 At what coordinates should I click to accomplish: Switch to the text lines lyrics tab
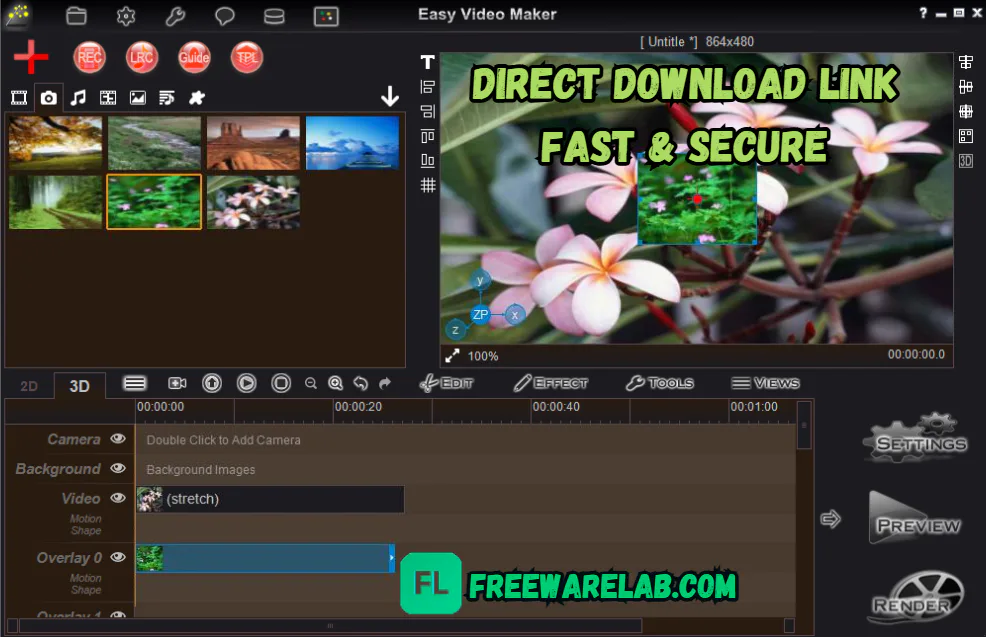point(167,97)
